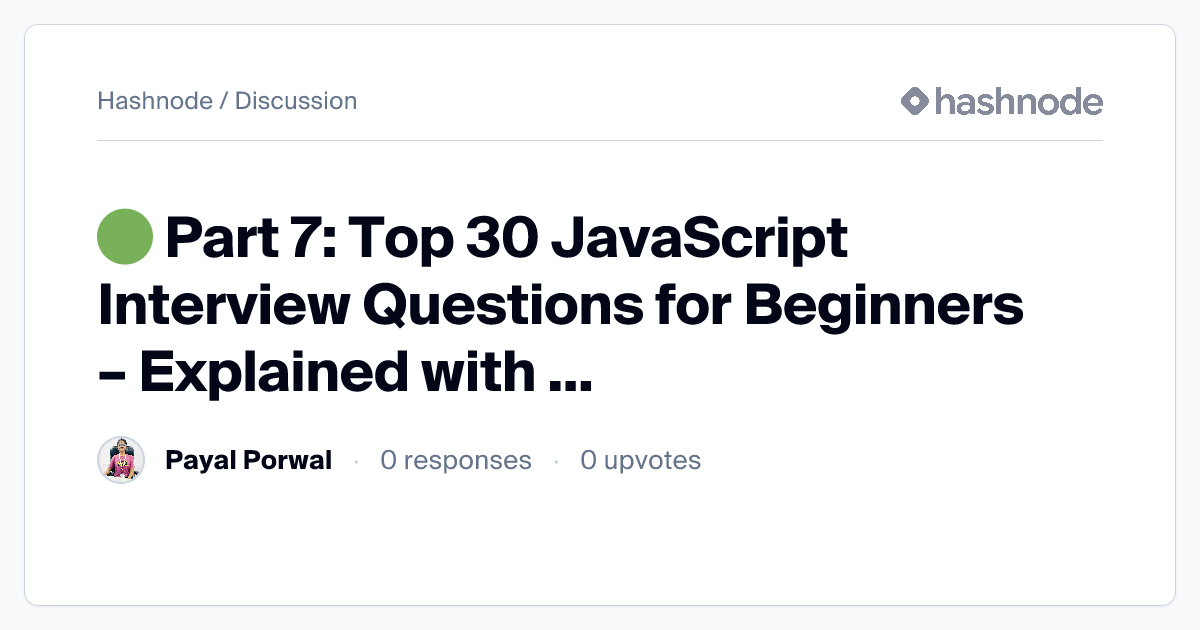Click the dot separator before 0 responses
Image resolution: width=1200 pixels, height=630 pixels.
point(356,461)
